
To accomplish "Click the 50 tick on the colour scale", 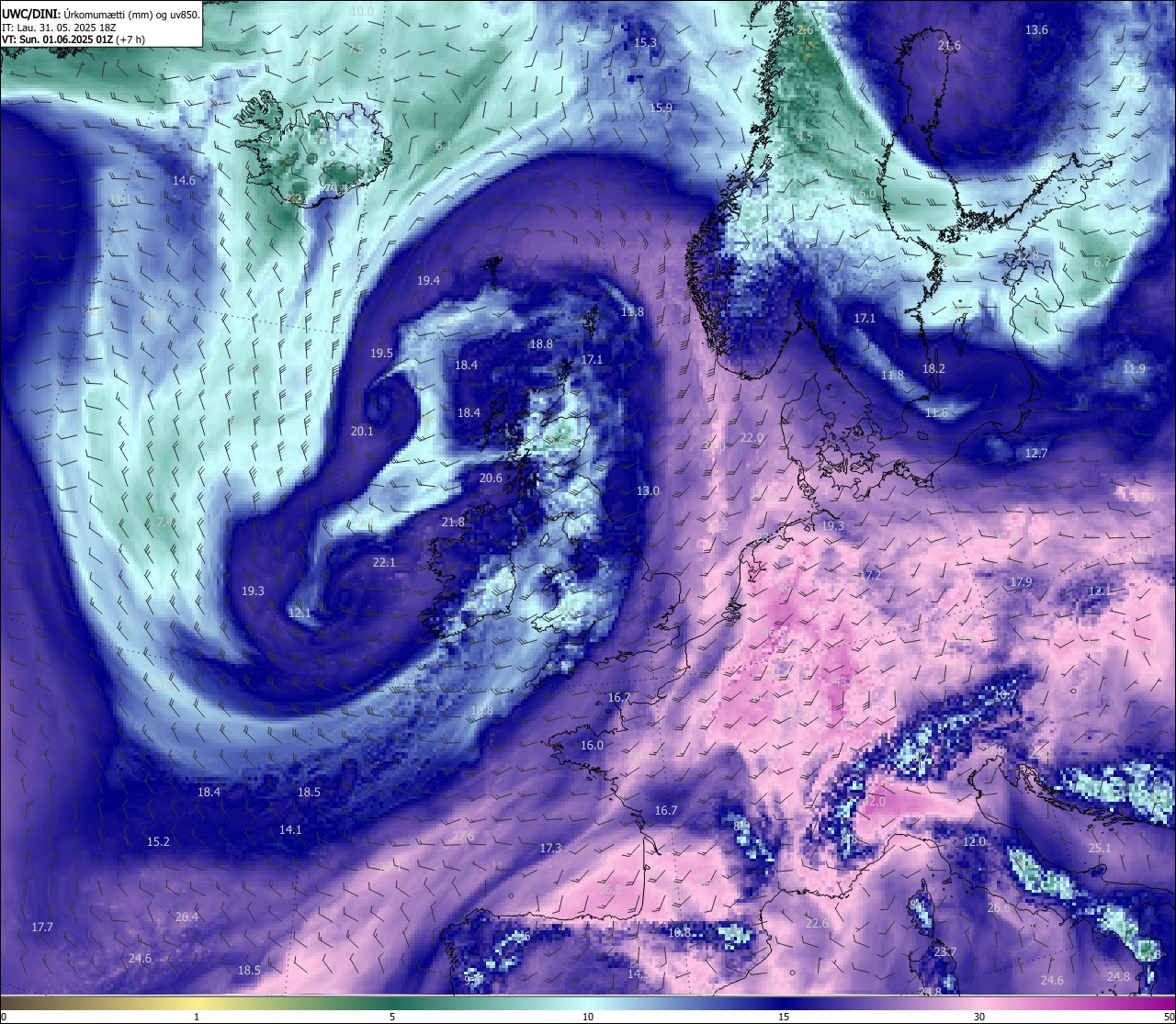I will (1169, 1017).
